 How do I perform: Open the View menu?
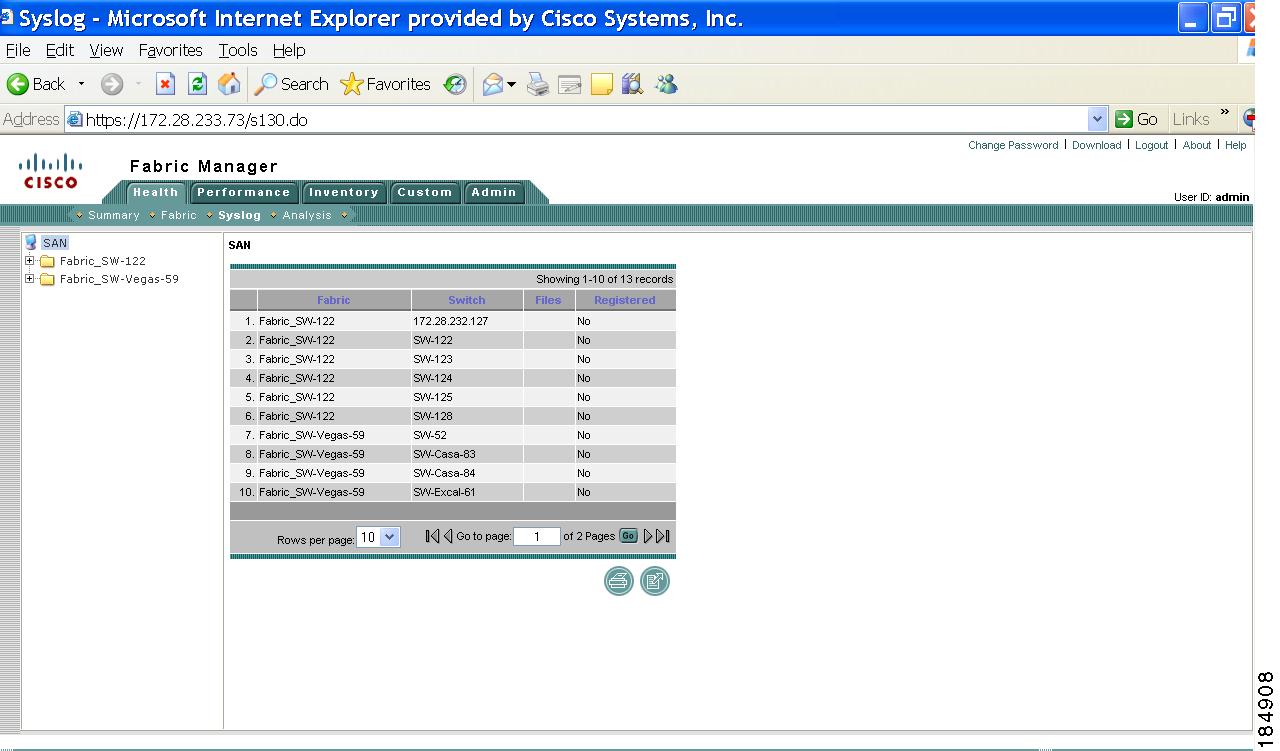point(106,50)
